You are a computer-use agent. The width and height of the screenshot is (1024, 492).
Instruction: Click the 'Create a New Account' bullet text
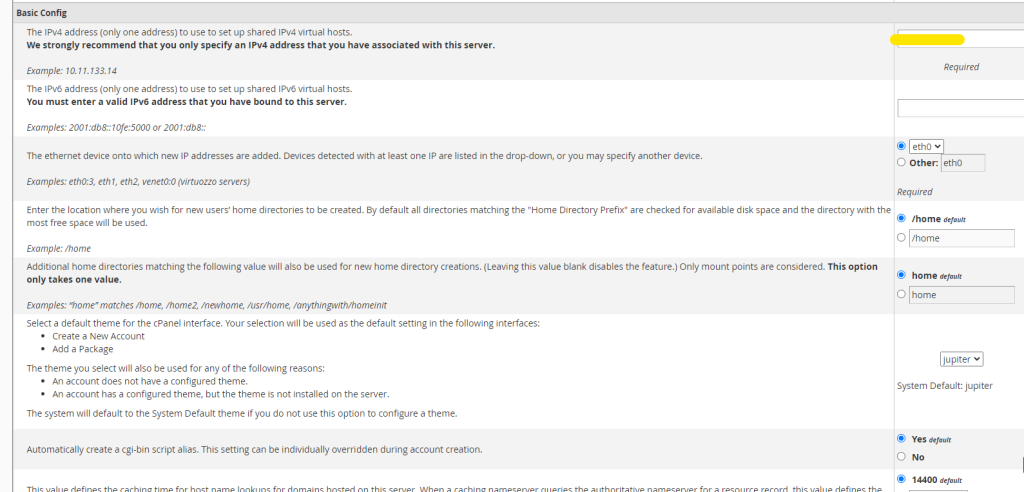coord(98,336)
